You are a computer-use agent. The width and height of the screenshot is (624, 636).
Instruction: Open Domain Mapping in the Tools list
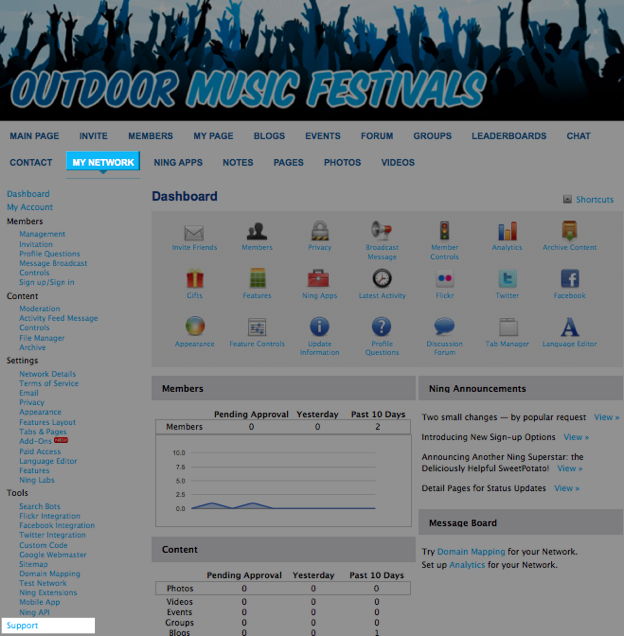point(49,574)
